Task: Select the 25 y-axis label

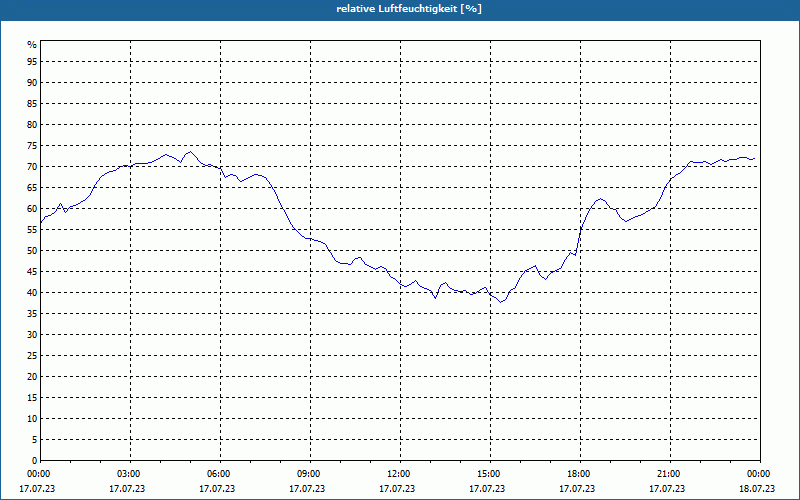Action: pyautogui.click(x=32, y=356)
